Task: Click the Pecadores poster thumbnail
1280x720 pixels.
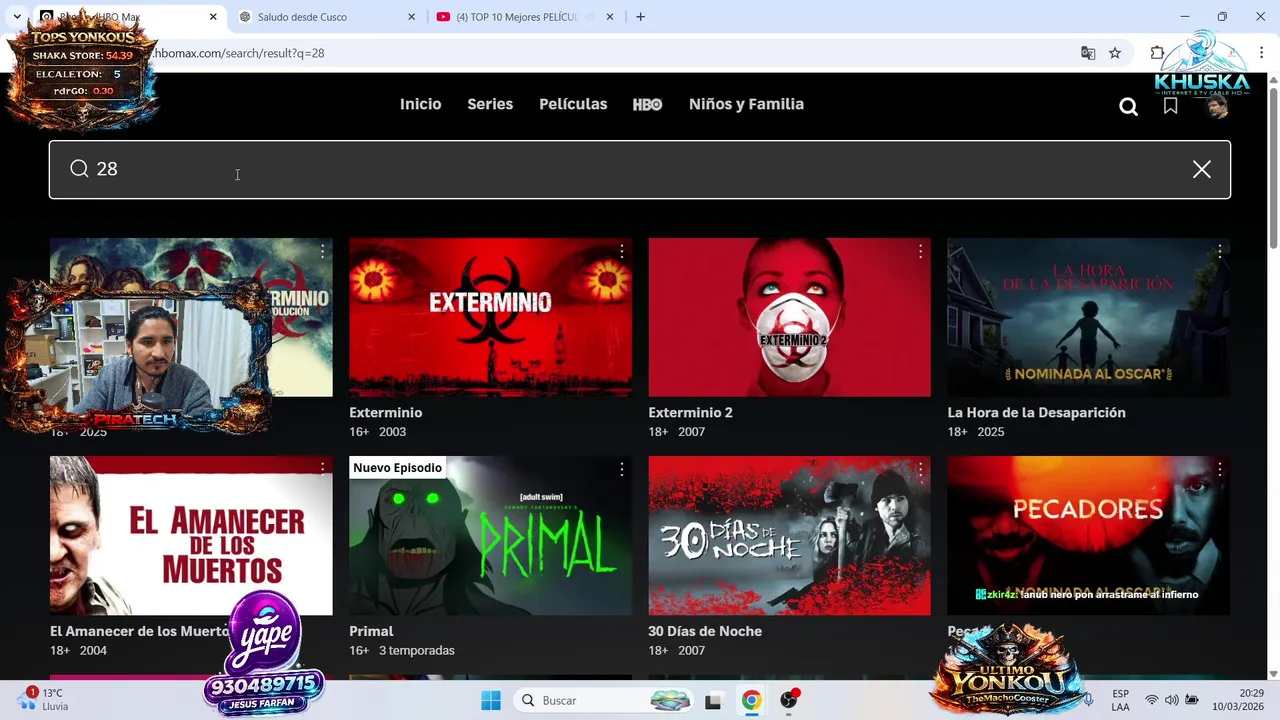Action: pos(1088,535)
